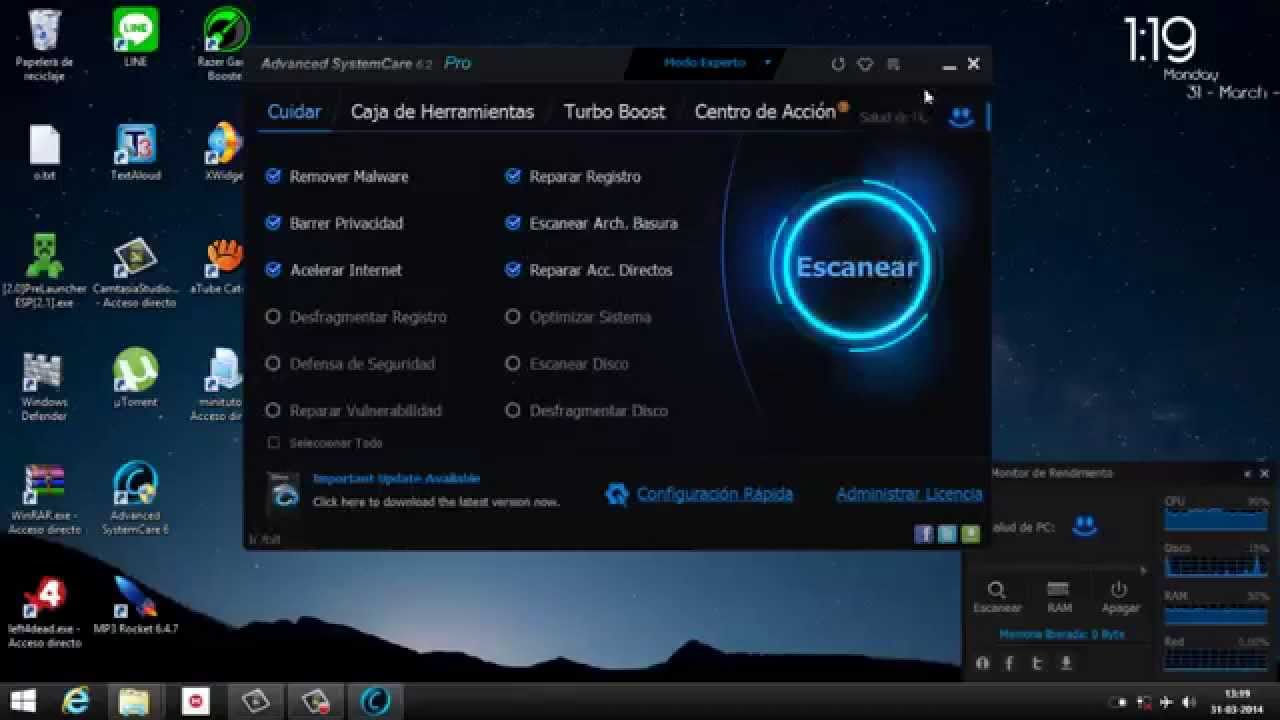Enable Escanear Disco option
Image resolution: width=1280 pixels, height=720 pixels.
[513, 364]
